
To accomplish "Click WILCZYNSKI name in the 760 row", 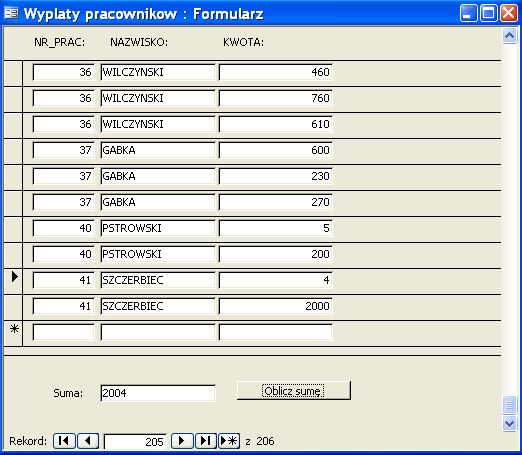I will pyautogui.click(x=158, y=98).
